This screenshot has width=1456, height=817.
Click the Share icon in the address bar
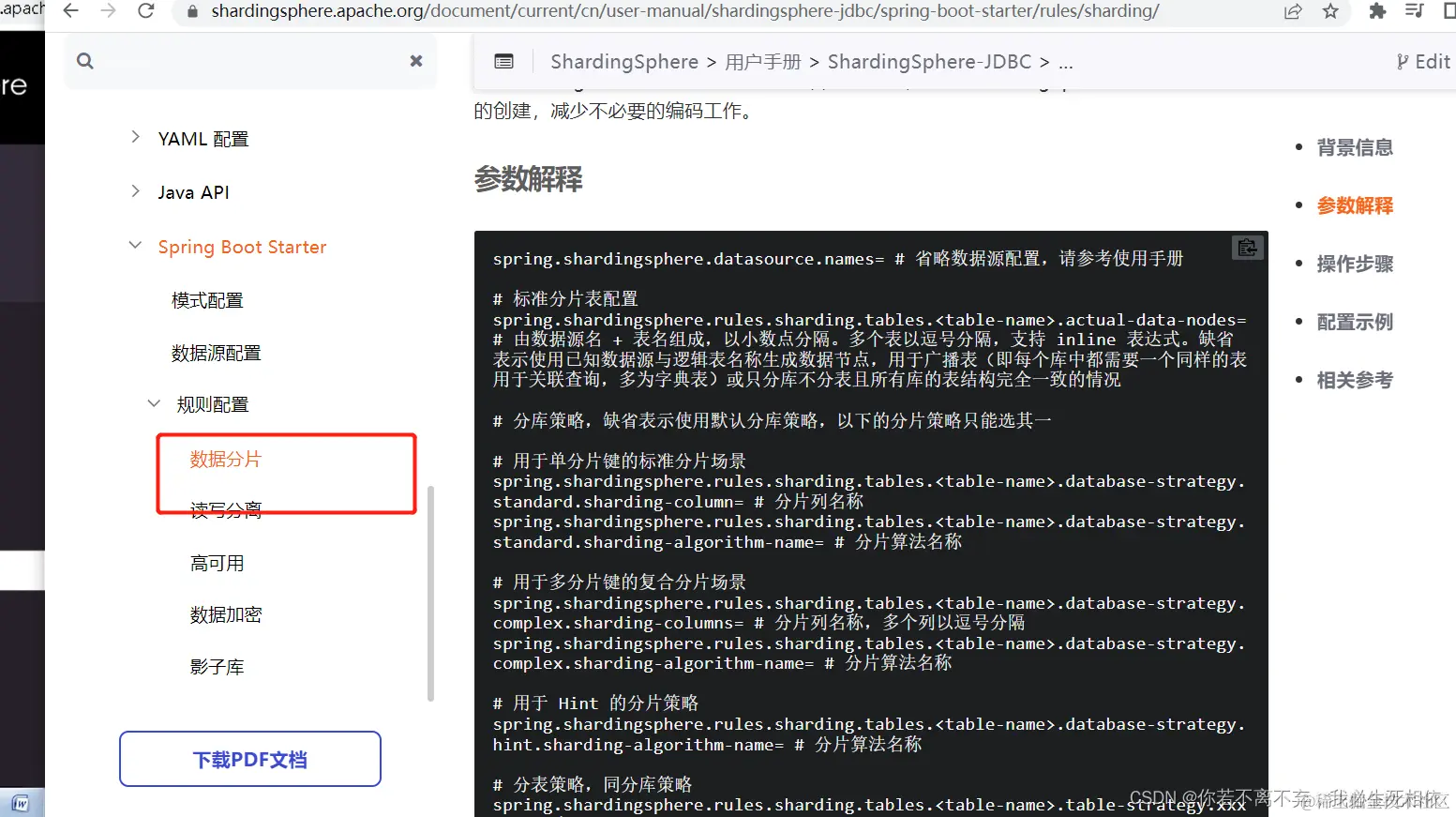tap(1292, 12)
